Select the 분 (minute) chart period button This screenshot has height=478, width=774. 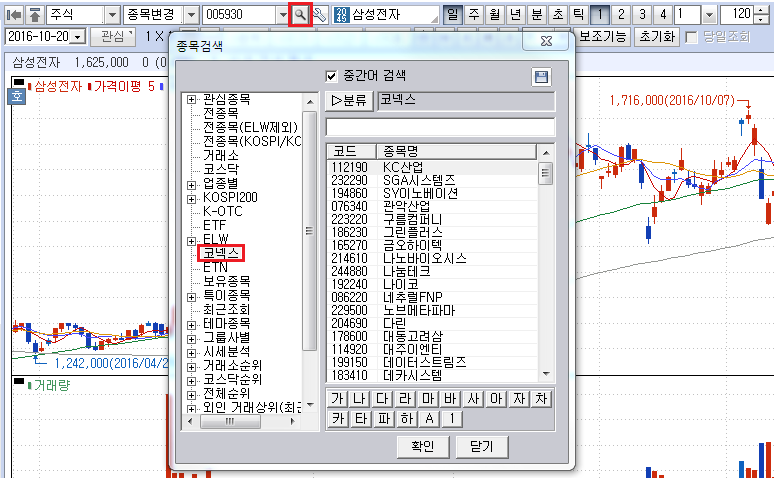pyautogui.click(x=536, y=15)
